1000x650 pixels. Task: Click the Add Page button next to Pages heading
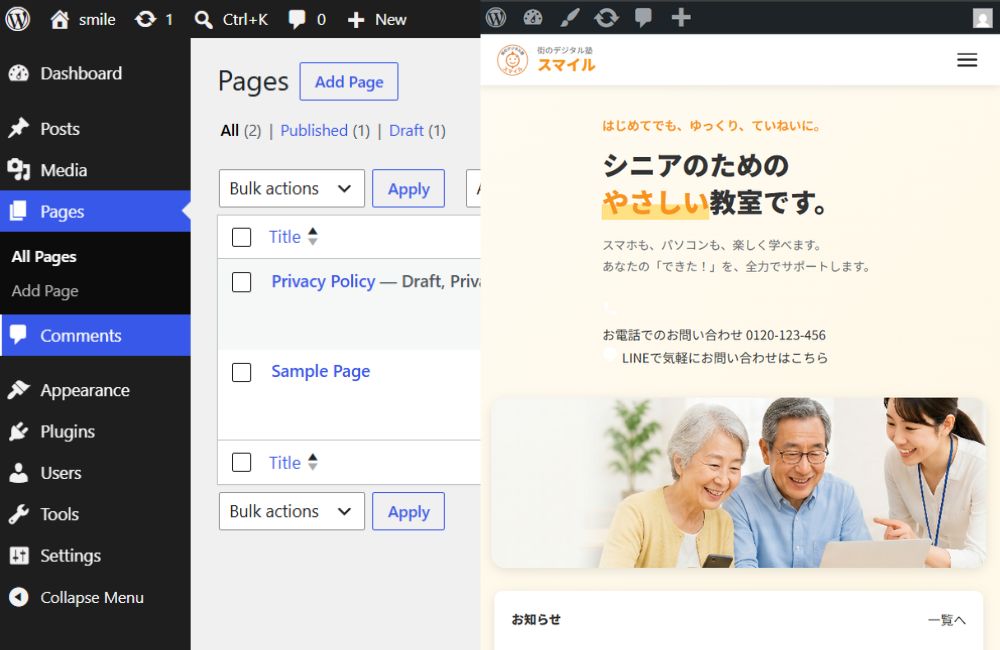(x=349, y=82)
